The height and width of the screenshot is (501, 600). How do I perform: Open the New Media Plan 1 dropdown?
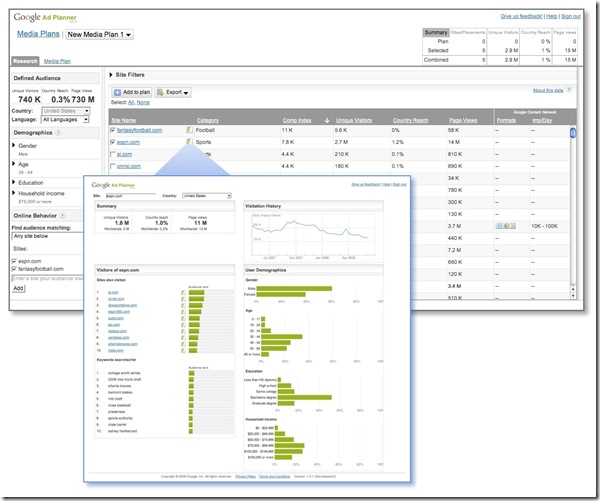coord(99,34)
